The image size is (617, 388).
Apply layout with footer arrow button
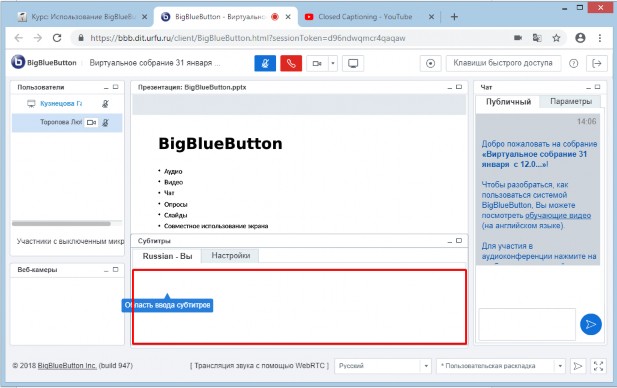point(577,366)
